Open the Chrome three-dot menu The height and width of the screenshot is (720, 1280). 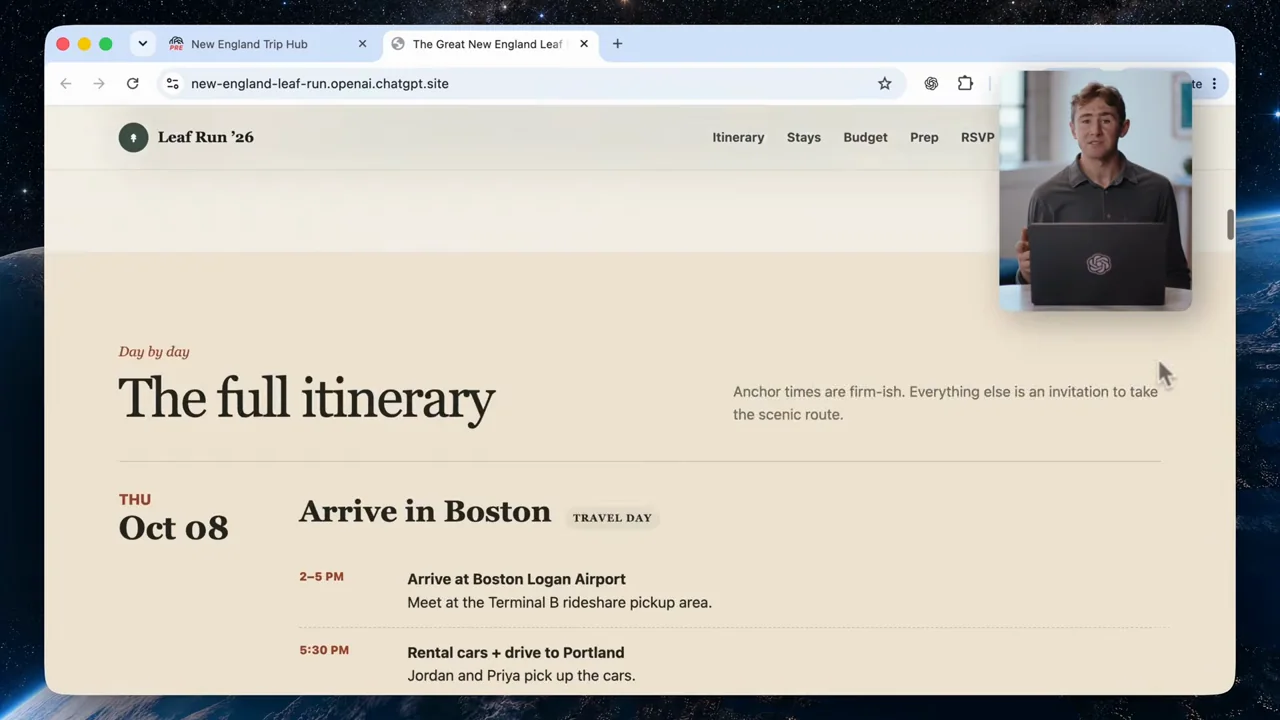click(1214, 84)
